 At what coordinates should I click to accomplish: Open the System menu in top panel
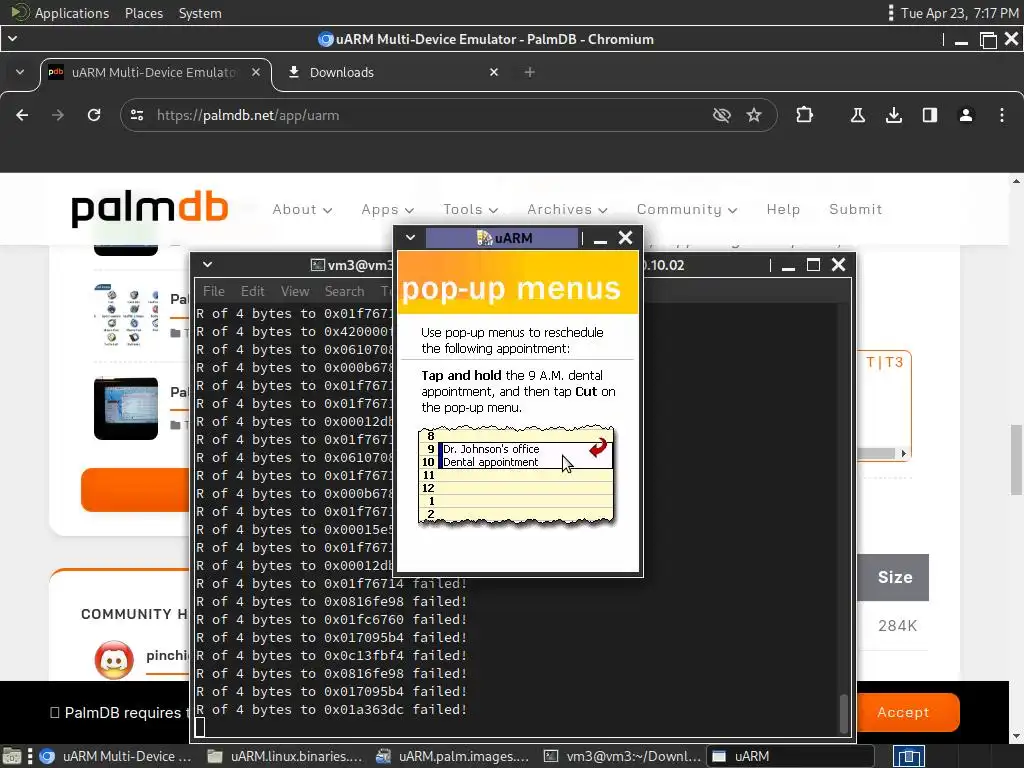[200, 13]
